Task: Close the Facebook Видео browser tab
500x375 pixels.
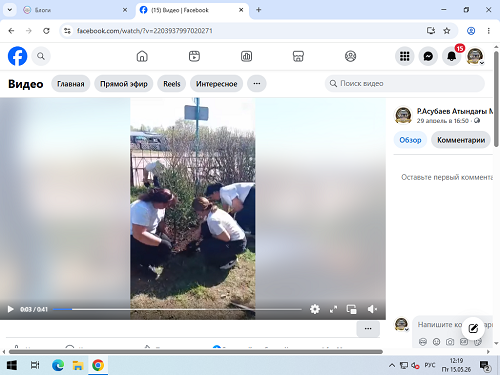Action: pos(241,10)
